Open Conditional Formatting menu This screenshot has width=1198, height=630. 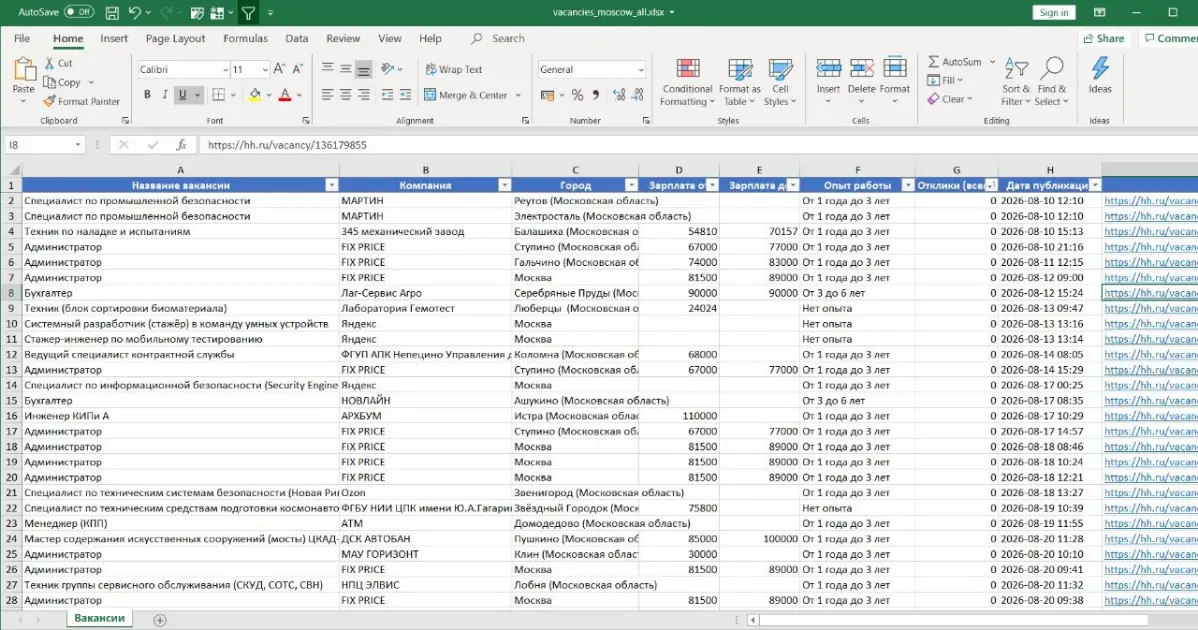[687, 82]
